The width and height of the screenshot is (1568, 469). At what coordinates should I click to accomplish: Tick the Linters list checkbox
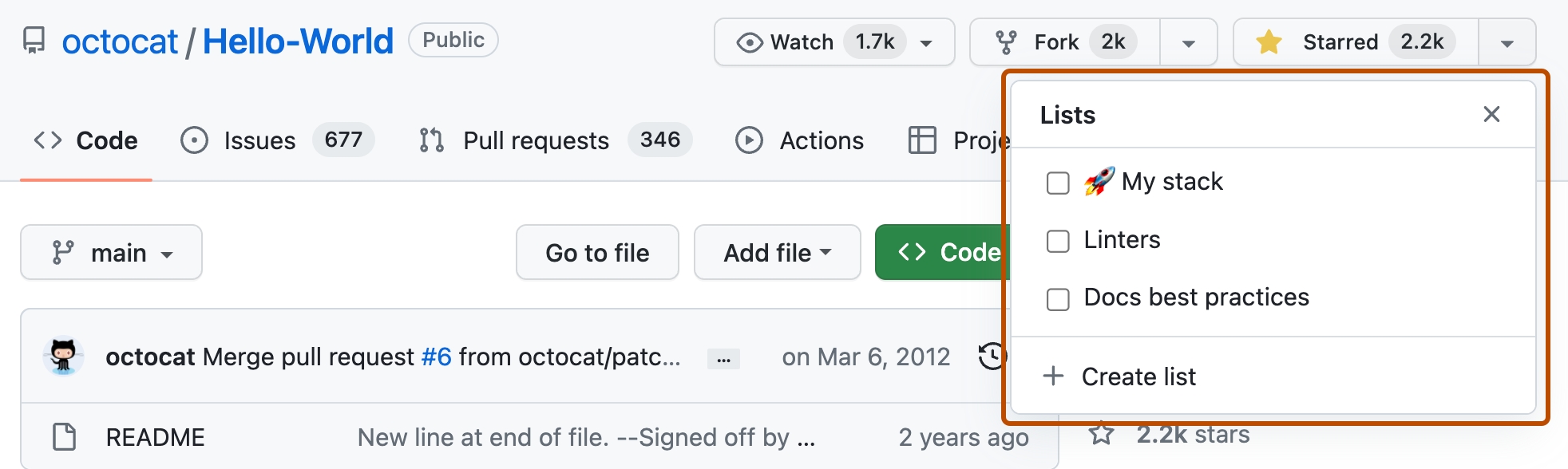[x=1058, y=241]
